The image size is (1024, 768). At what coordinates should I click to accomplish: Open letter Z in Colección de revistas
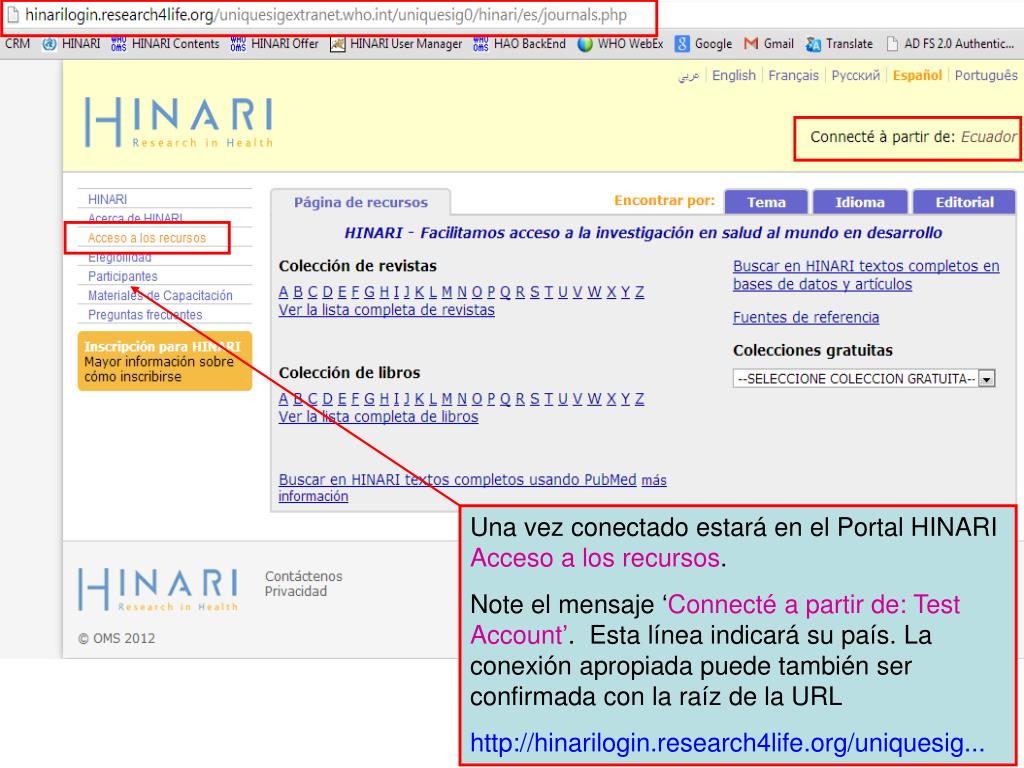(x=639, y=292)
